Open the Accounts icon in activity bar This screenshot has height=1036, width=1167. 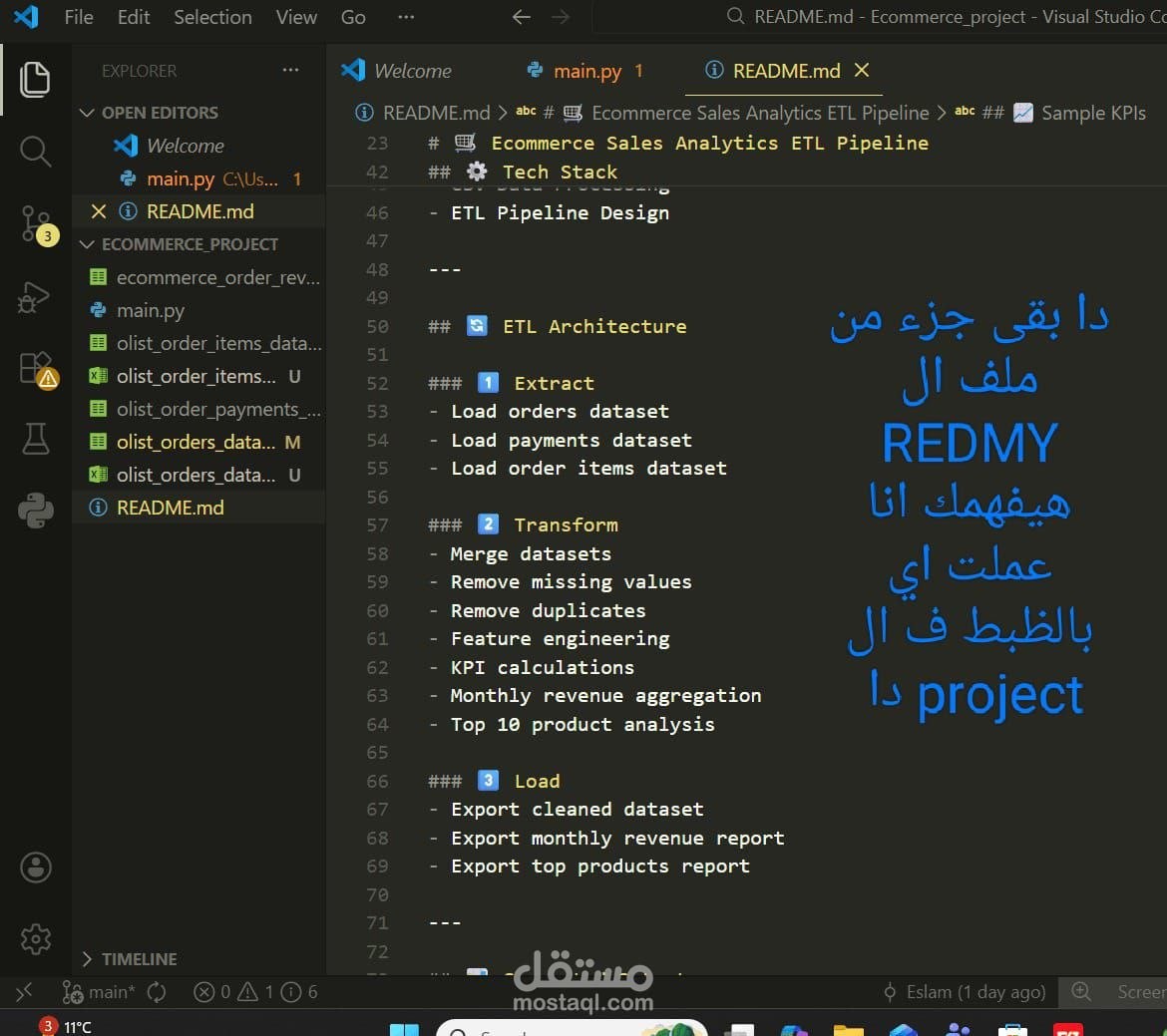(35, 867)
